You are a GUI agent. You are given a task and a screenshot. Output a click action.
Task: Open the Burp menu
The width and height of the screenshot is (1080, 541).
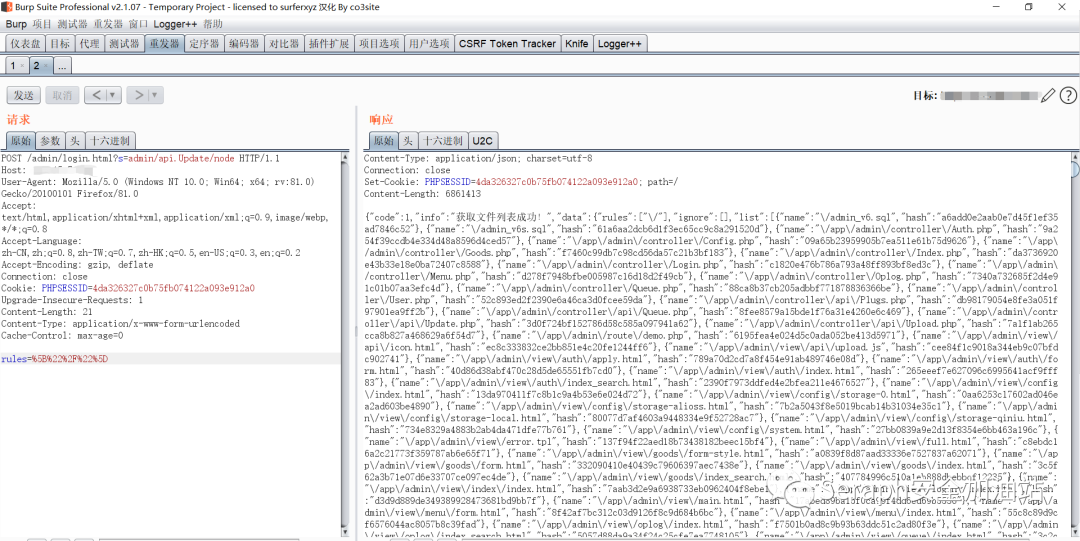[17, 24]
